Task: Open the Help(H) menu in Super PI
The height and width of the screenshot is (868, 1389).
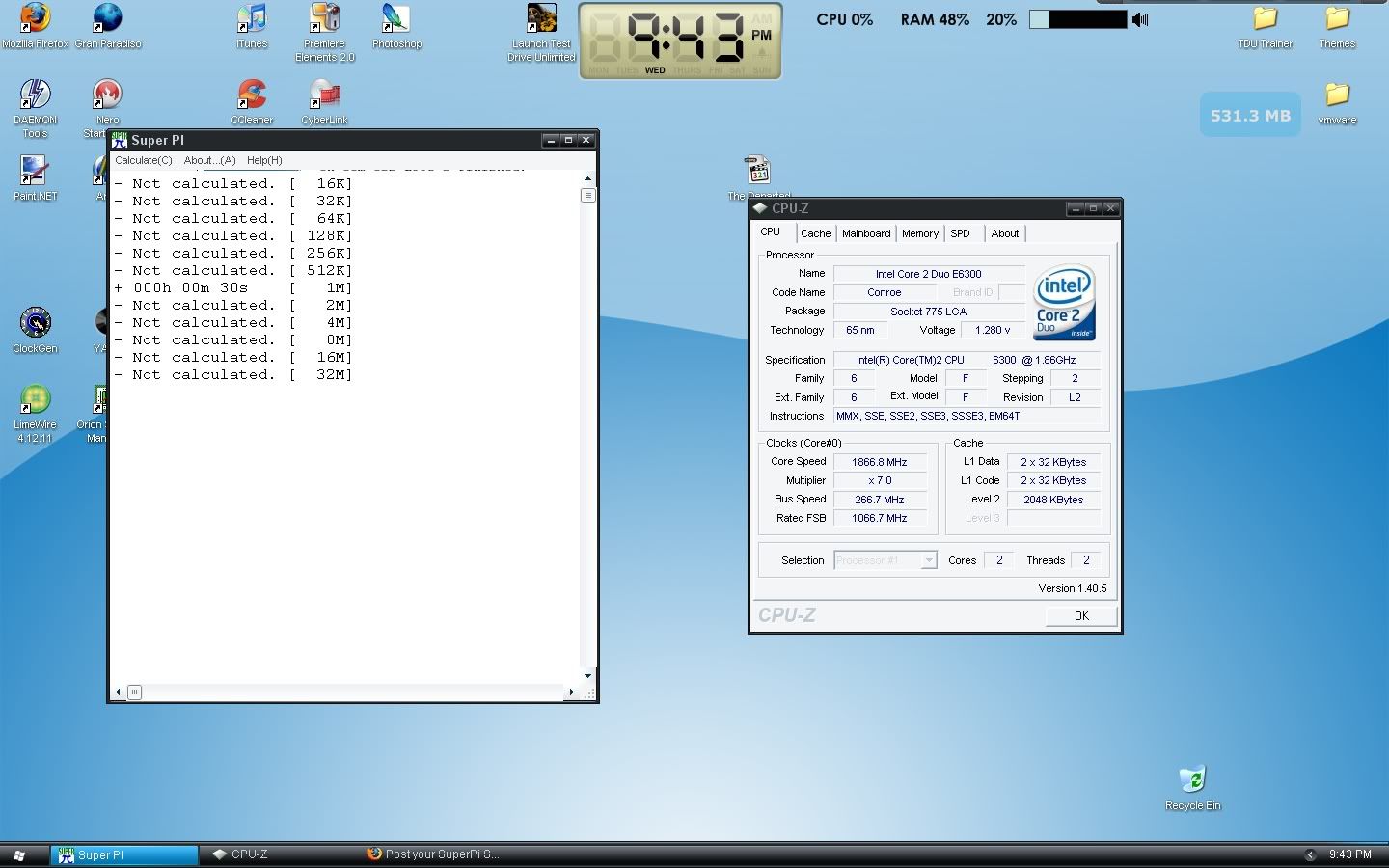Action: pyautogui.click(x=264, y=160)
